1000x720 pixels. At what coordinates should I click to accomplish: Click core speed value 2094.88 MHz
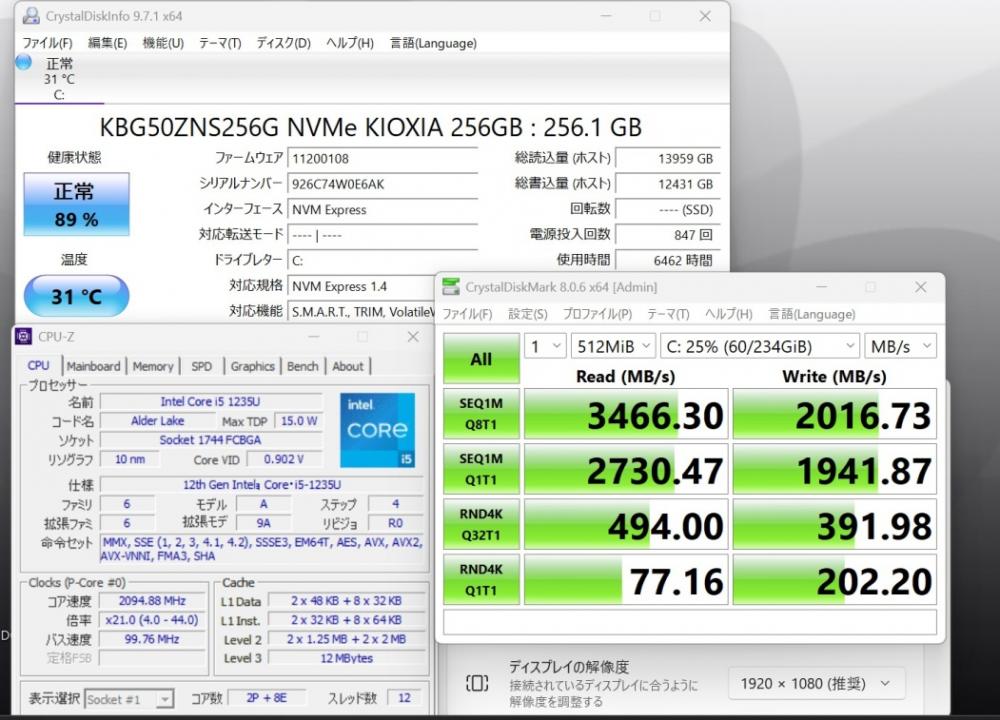click(152, 601)
